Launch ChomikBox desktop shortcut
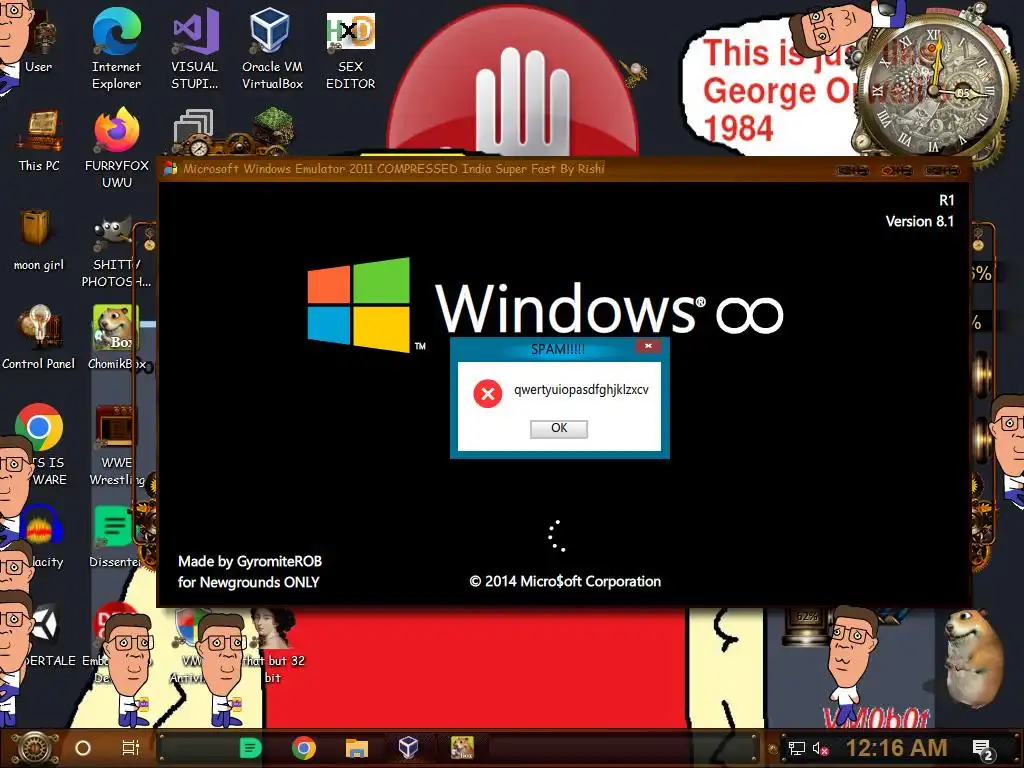Screen dimensions: 1024x768 click(x=116, y=336)
